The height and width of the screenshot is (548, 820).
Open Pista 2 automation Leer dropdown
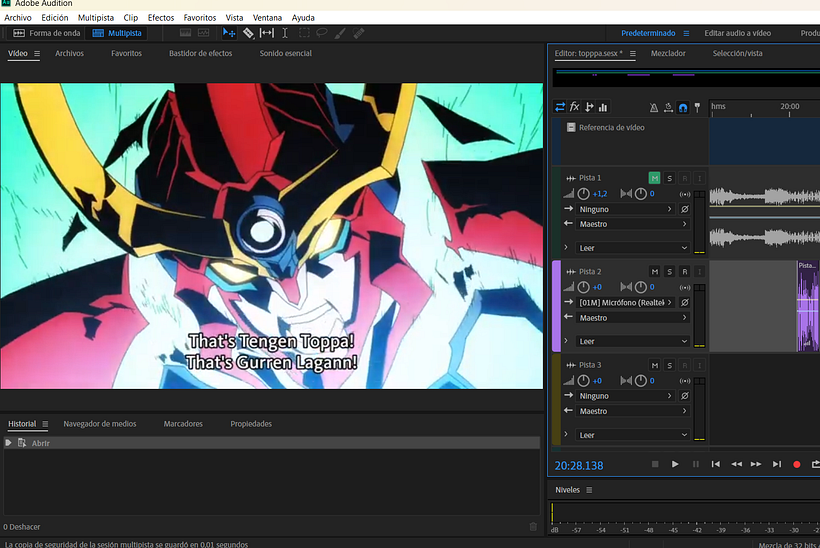point(632,341)
